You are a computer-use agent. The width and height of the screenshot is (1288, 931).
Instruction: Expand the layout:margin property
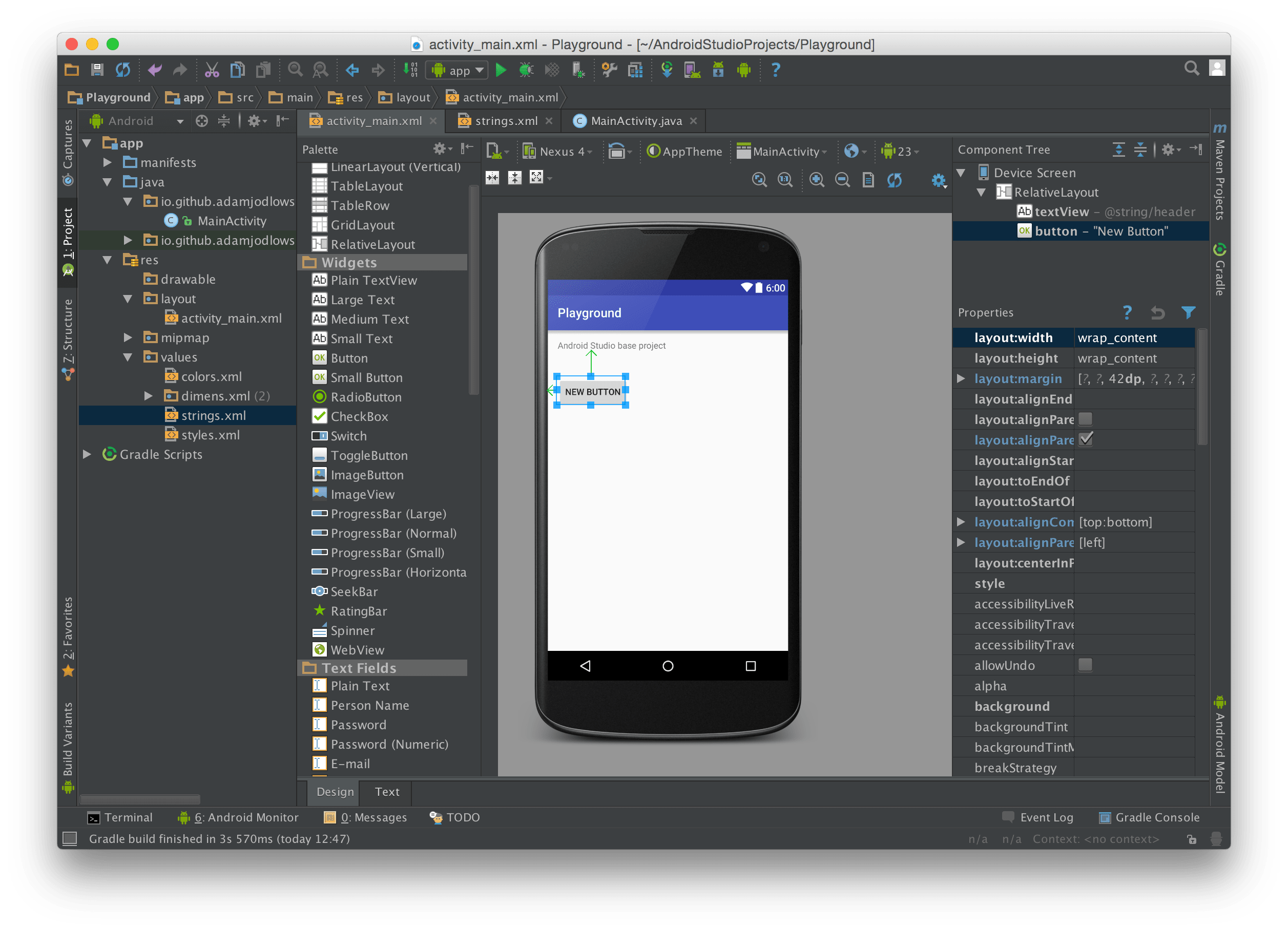pos(961,378)
